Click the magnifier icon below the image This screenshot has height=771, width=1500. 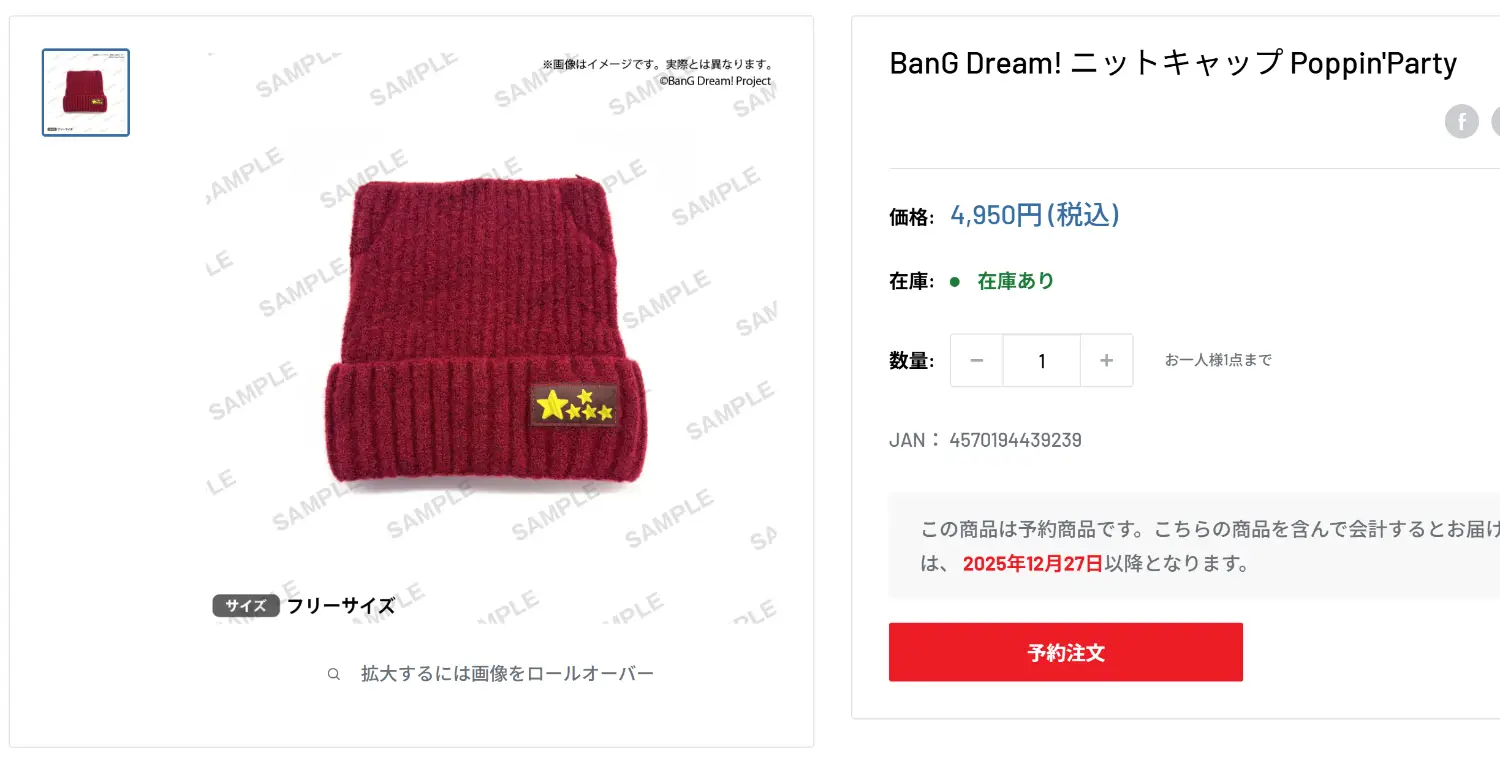tap(334, 674)
